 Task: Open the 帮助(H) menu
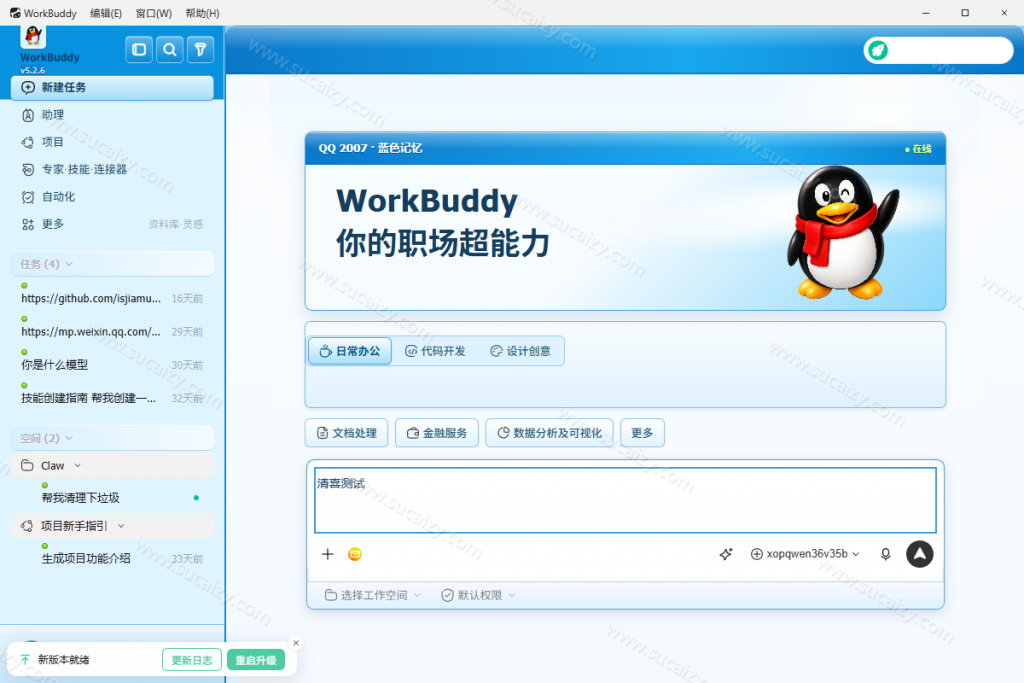(x=202, y=13)
